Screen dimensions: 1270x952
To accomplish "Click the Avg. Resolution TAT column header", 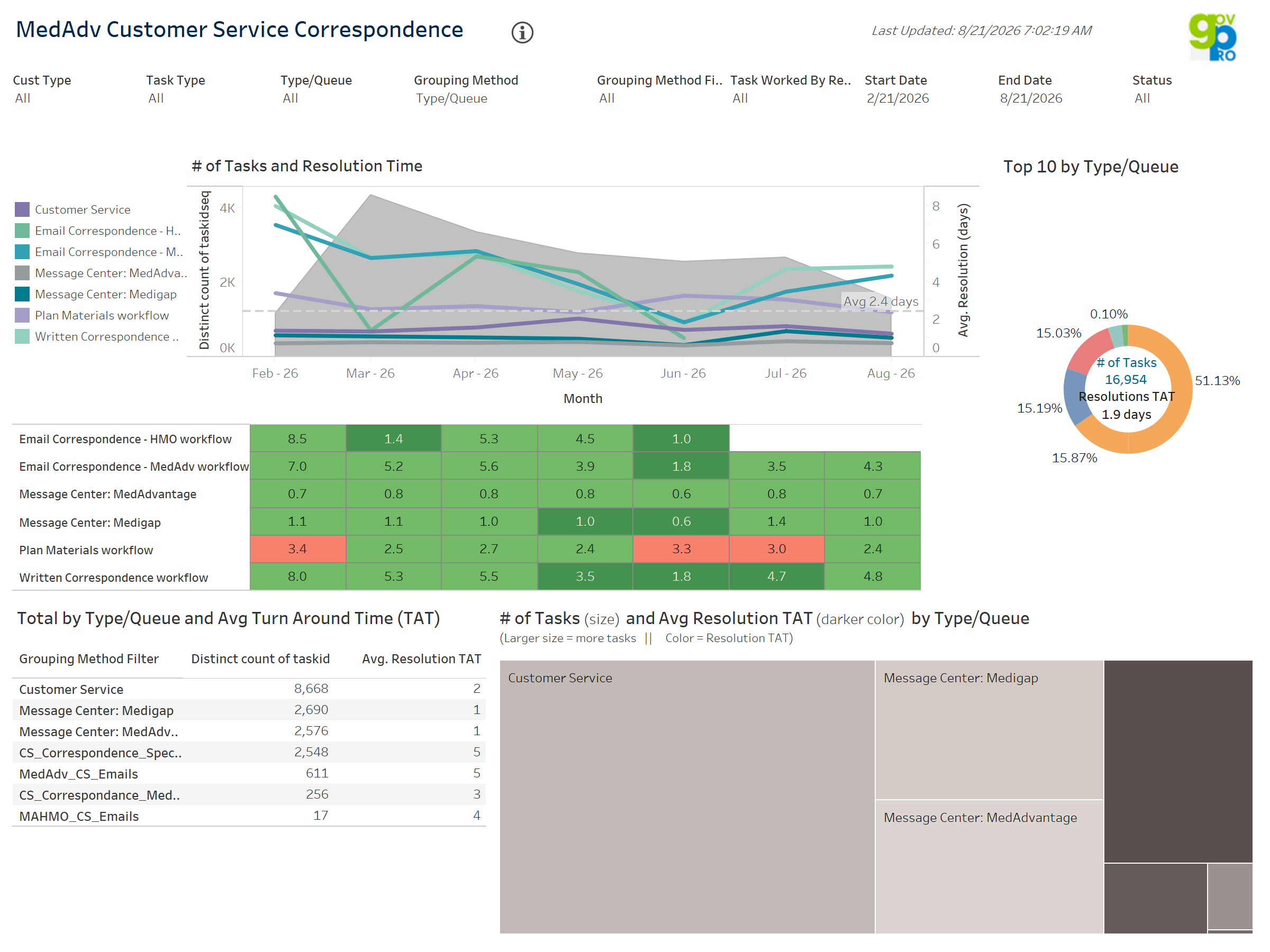I will point(421,659).
